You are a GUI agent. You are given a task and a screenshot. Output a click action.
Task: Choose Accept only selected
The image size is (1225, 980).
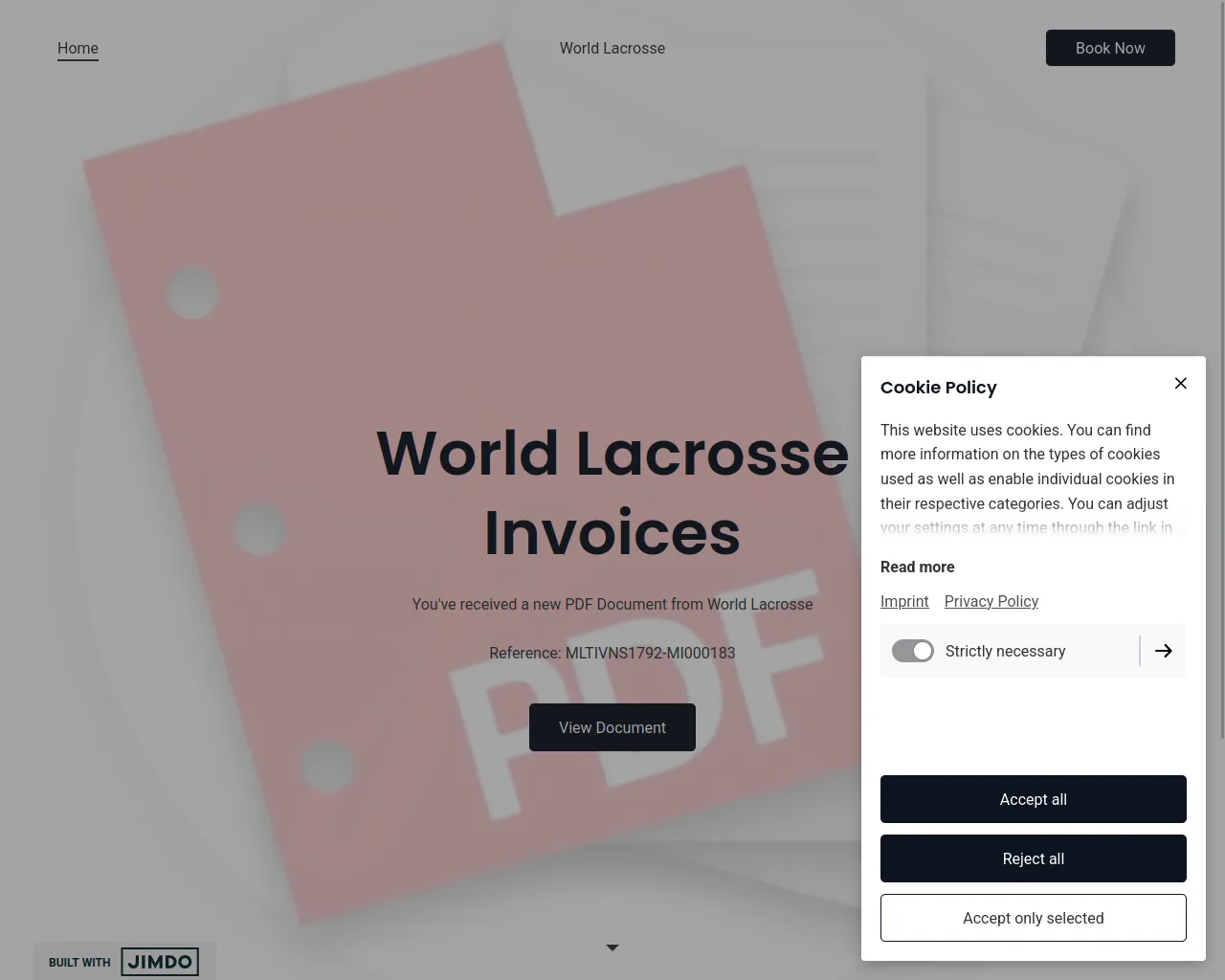click(1034, 918)
